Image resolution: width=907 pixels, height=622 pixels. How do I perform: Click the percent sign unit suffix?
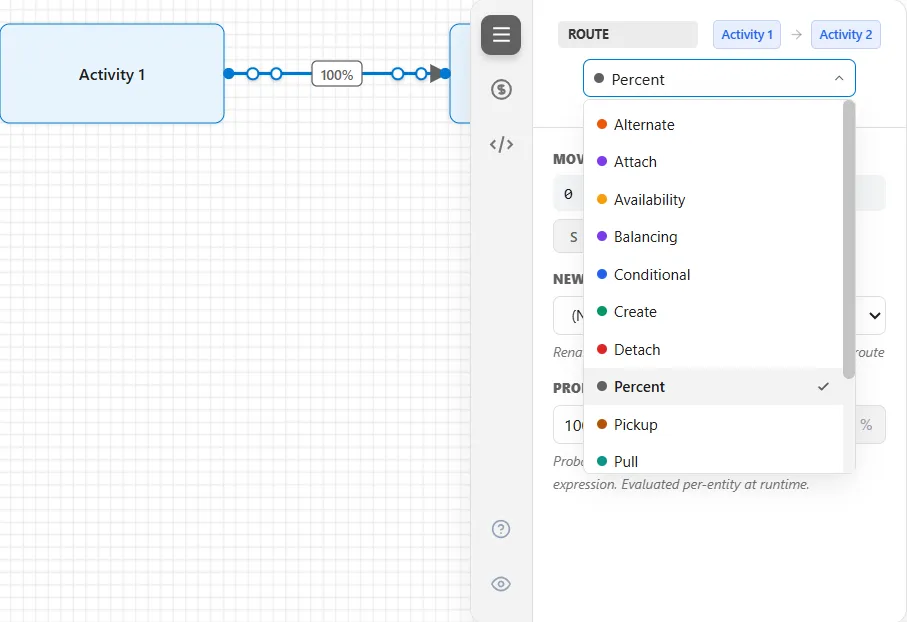(866, 425)
